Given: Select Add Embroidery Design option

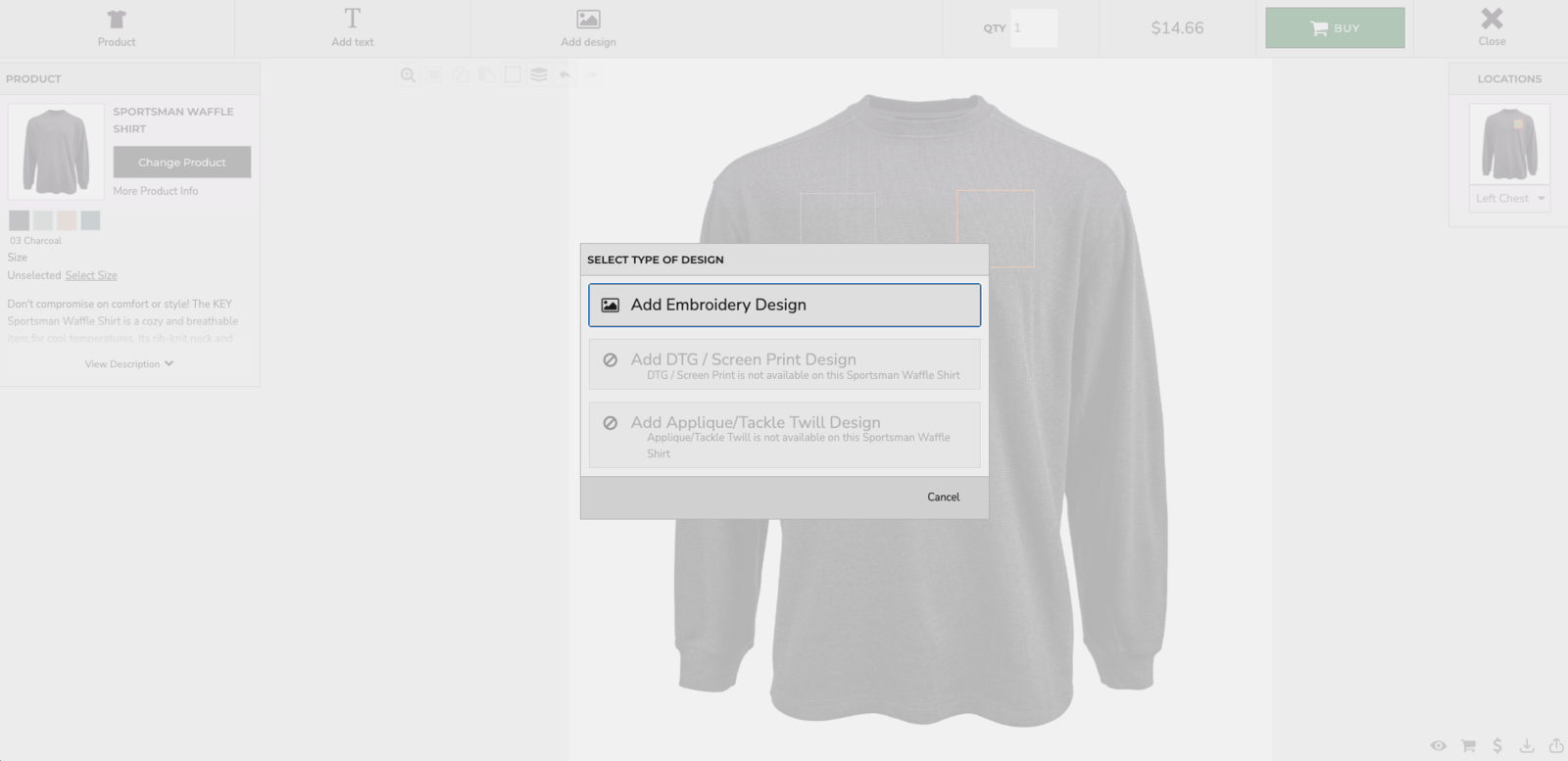Looking at the screenshot, I should point(784,305).
